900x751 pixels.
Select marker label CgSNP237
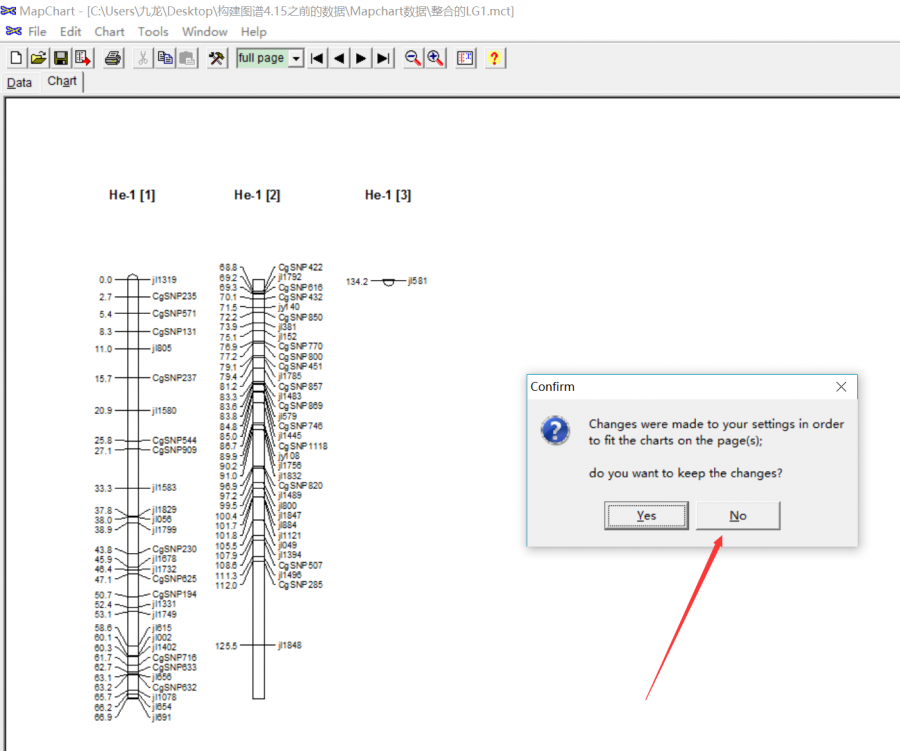[174, 378]
